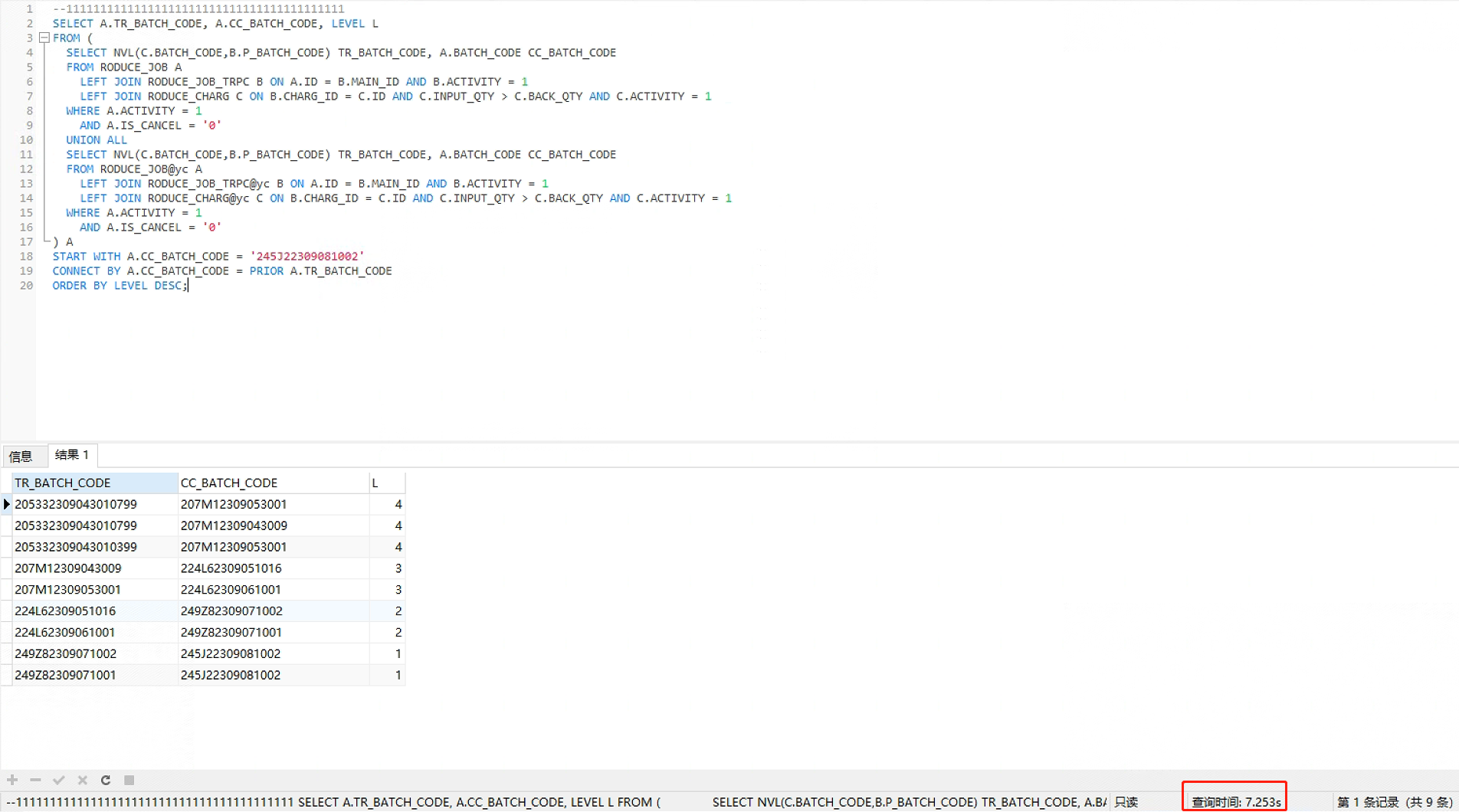Image resolution: width=1459 pixels, height=812 pixels.
Task: Place cursor on START WITH line
Action: (x=208, y=257)
